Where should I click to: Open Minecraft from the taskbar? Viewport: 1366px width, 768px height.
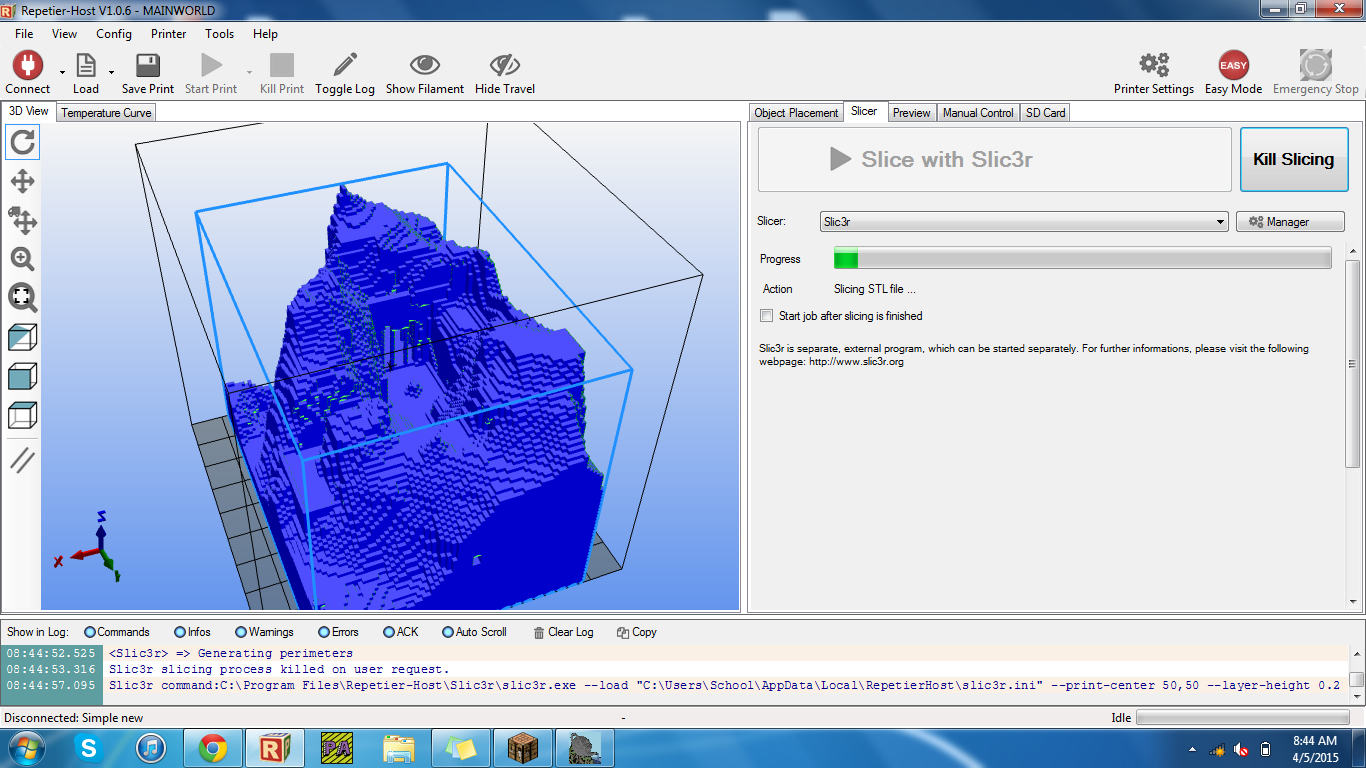(523, 747)
